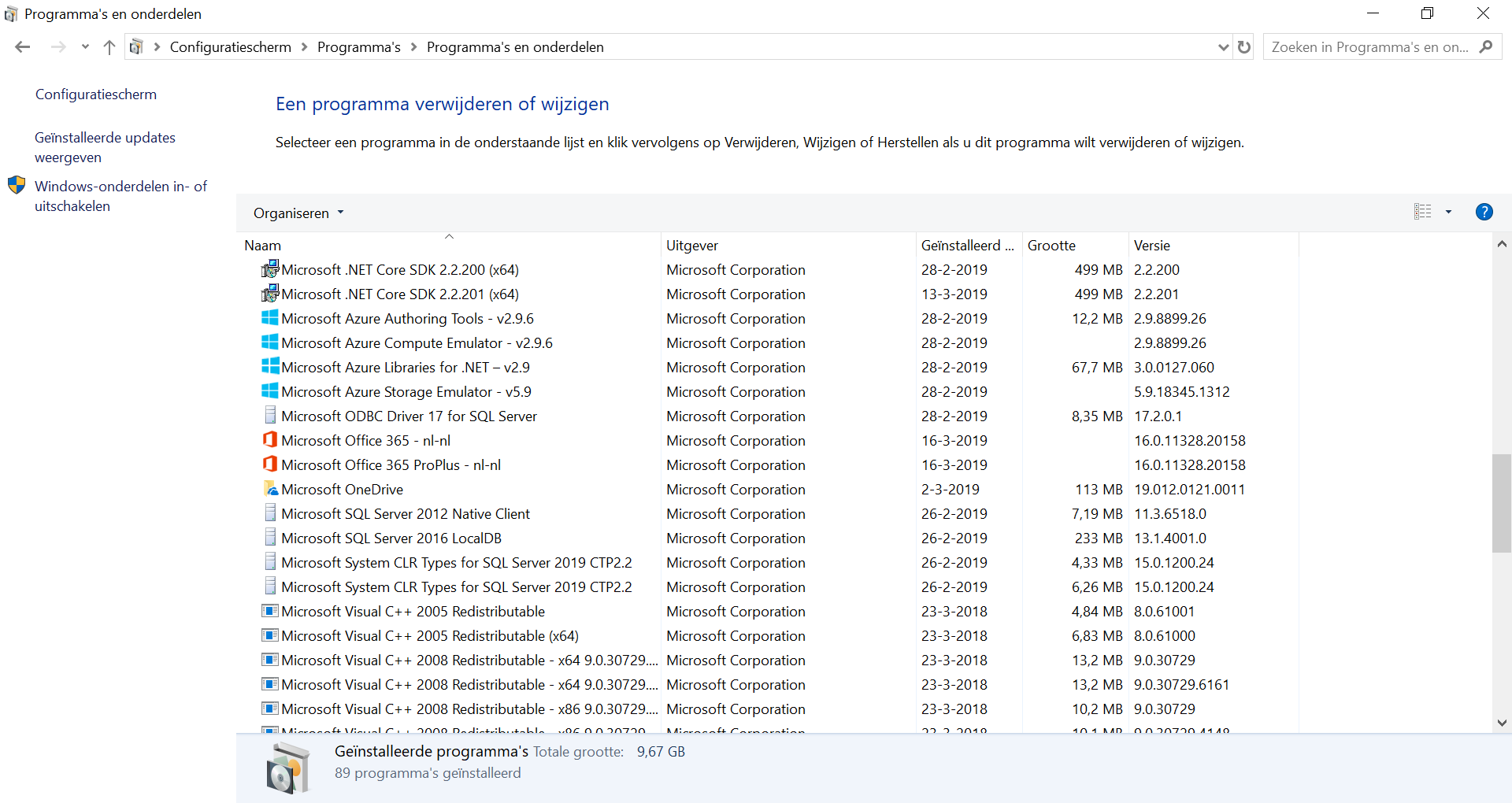This screenshot has width=1512, height=803.
Task: Select Microsoft OneDrive row name
Action: click(x=342, y=489)
